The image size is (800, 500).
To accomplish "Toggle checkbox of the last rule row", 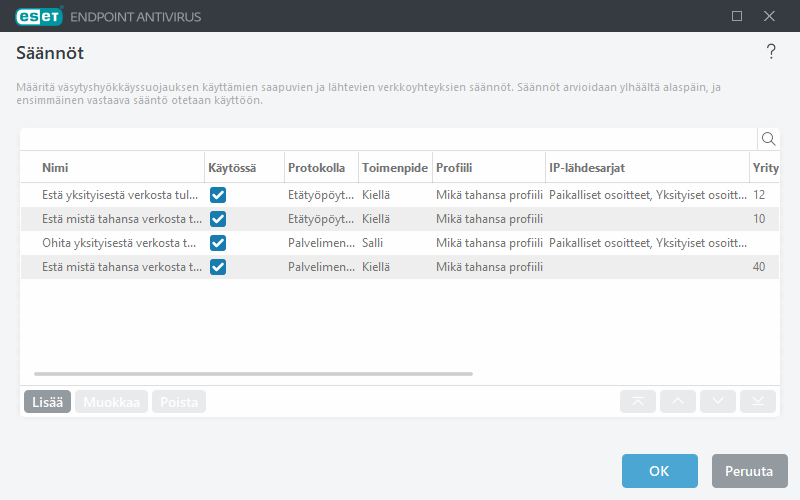I will click(x=218, y=267).
